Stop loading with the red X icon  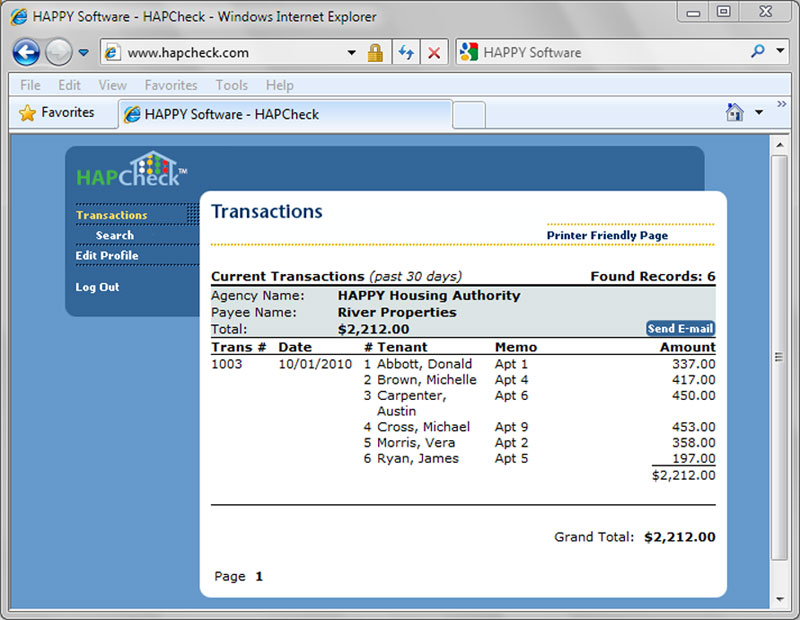[x=434, y=52]
